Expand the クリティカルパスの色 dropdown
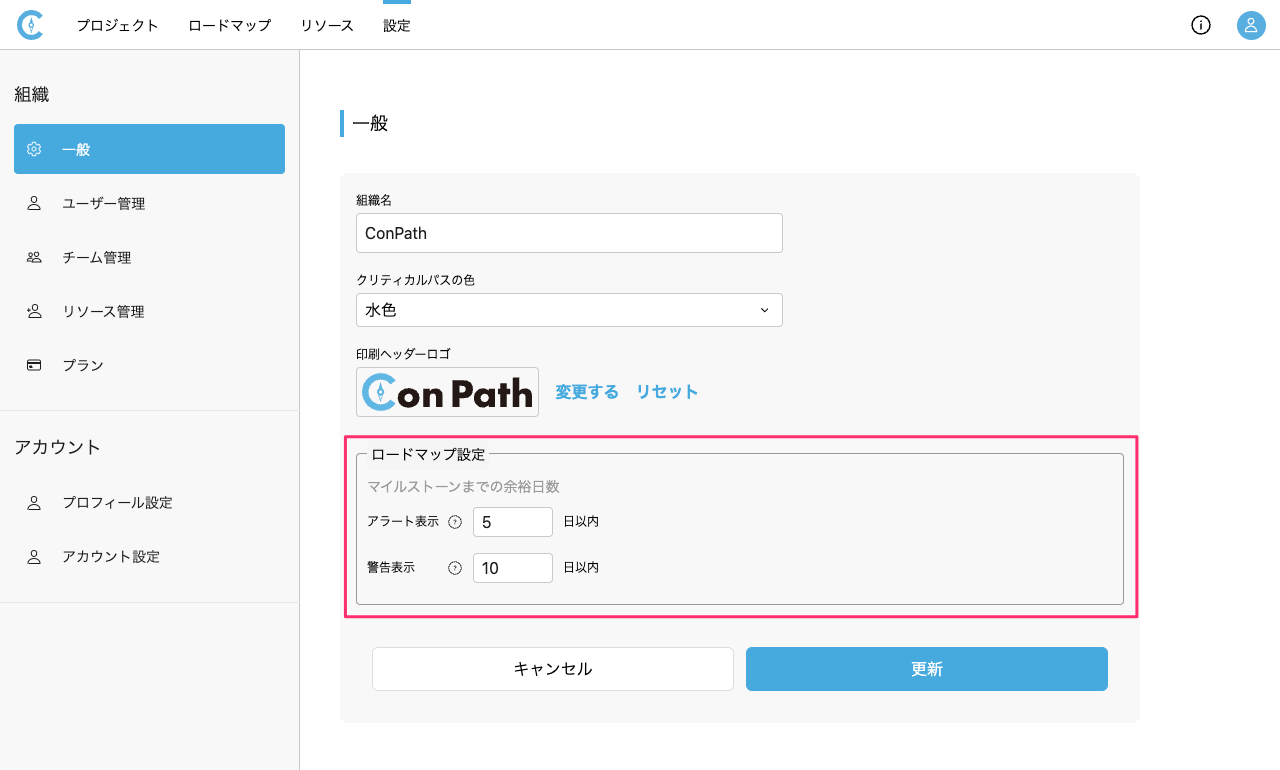This screenshot has width=1280, height=770. click(x=569, y=310)
